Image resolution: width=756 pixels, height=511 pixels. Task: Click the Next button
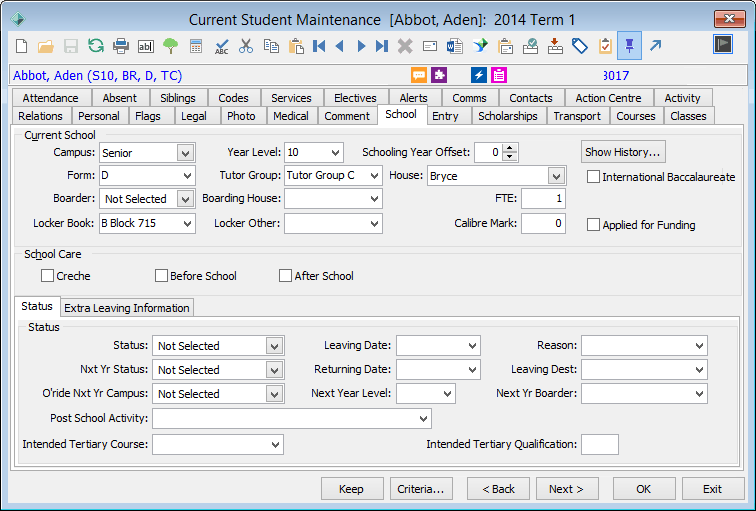tap(567, 489)
